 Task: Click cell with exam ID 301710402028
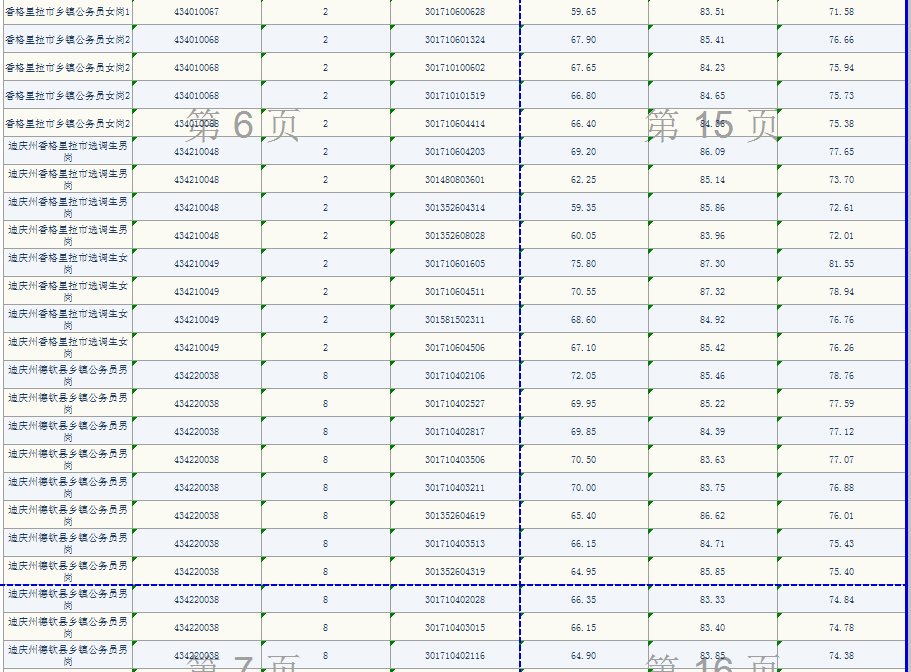point(455,600)
